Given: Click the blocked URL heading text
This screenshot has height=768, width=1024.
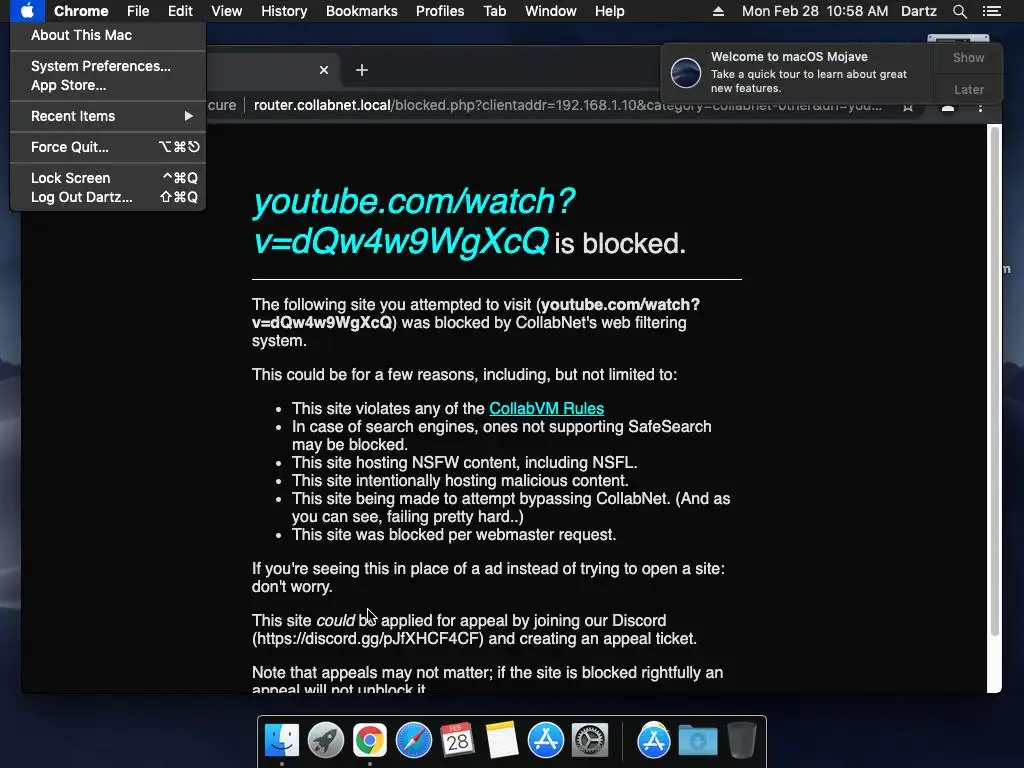Looking at the screenshot, I should pos(414,221).
